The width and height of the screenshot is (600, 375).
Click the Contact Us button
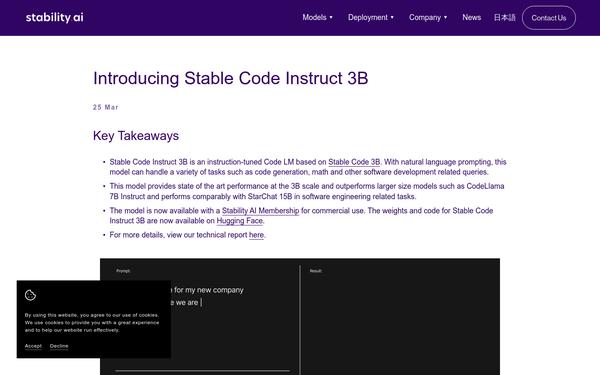pyautogui.click(x=549, y=18)
